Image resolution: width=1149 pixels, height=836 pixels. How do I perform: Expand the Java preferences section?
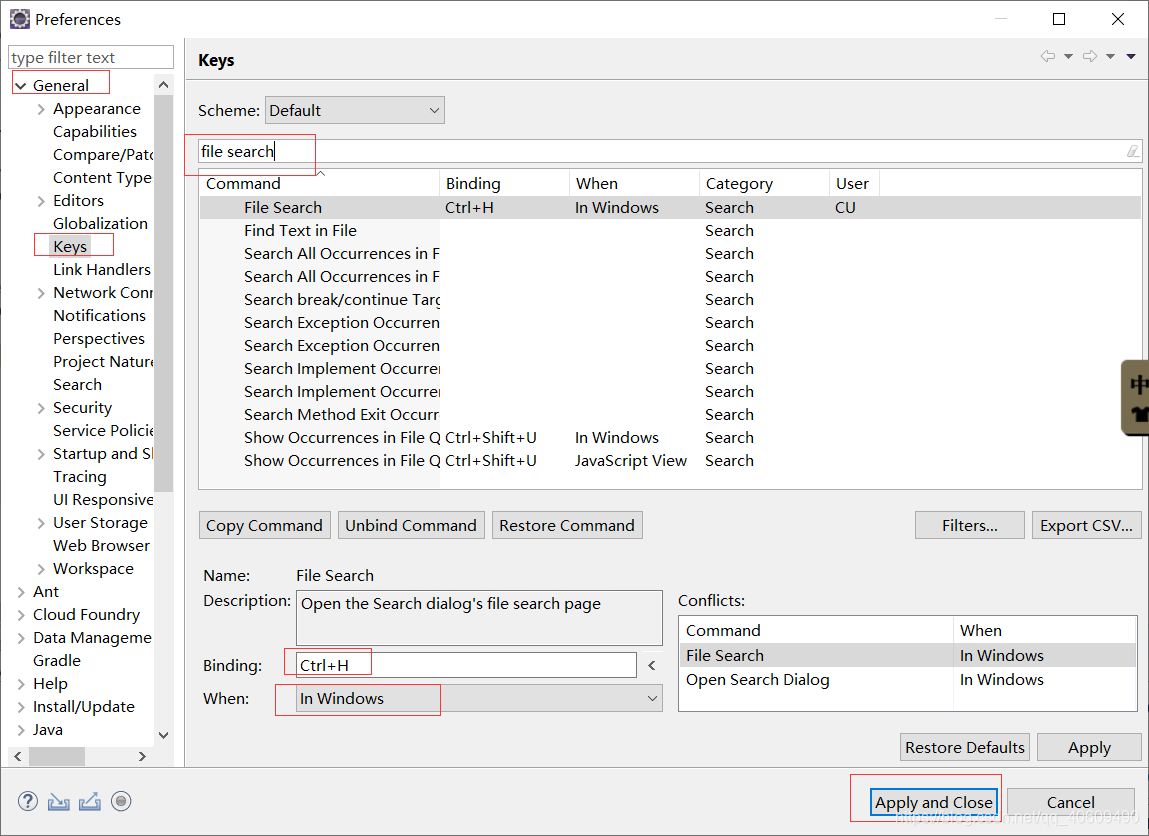(x=21, y=729)
